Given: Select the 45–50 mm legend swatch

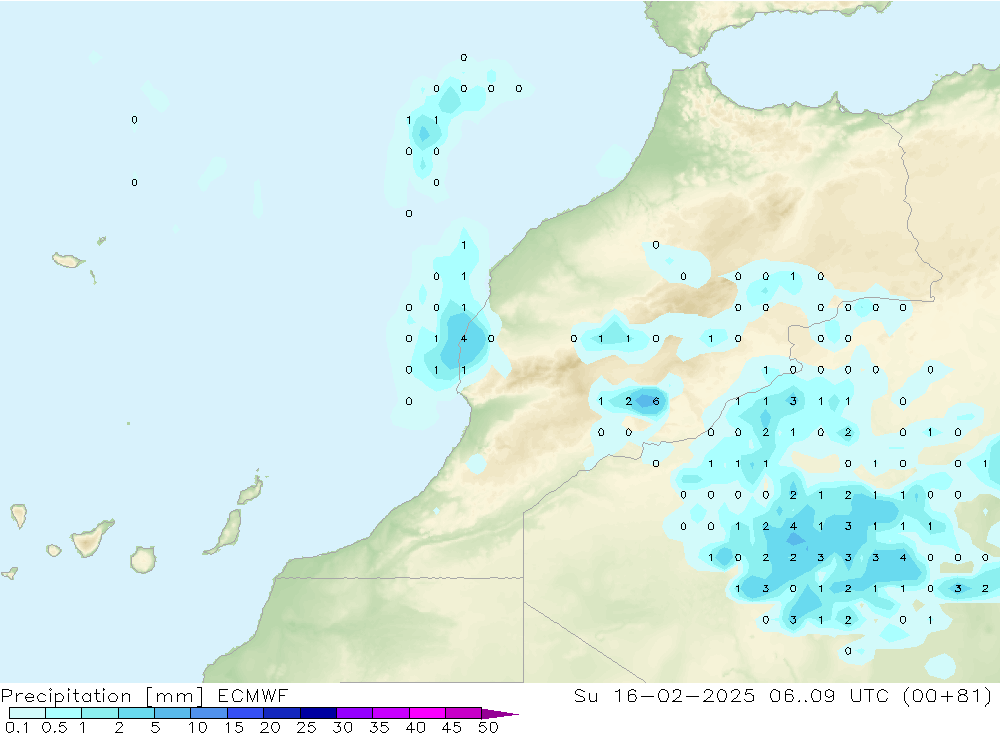Looking at the screenshot, I should pyautogui.click(x=463, y=713).
